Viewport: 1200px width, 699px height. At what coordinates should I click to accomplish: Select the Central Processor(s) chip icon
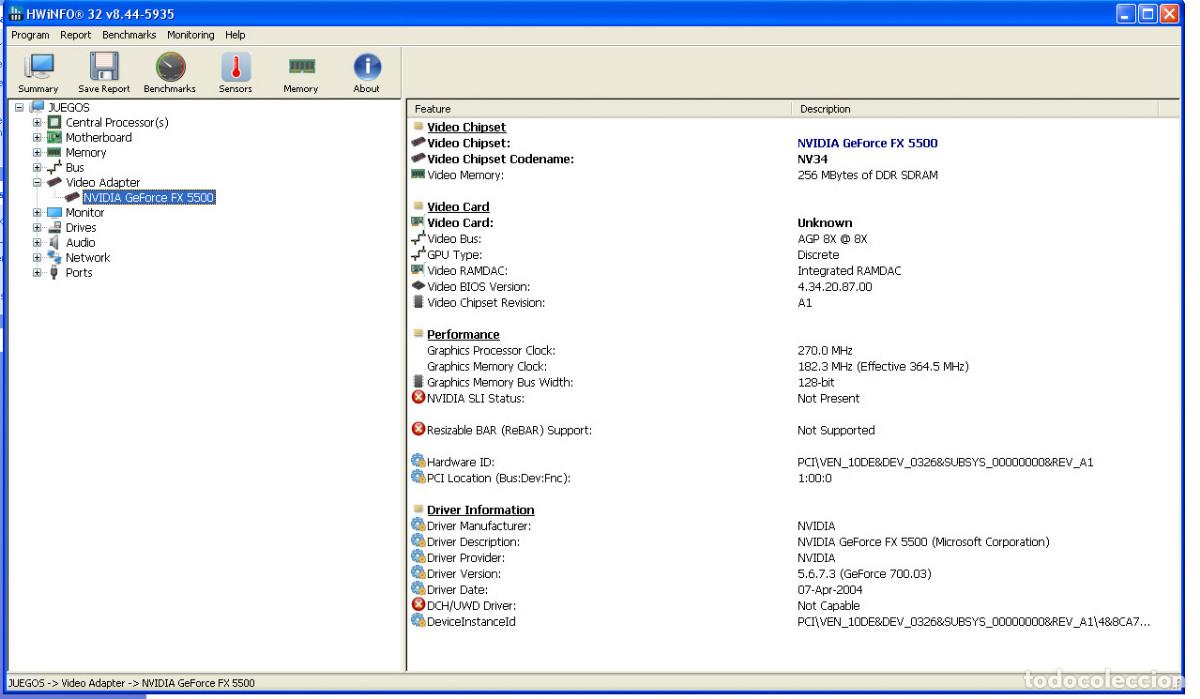(55, 122)
